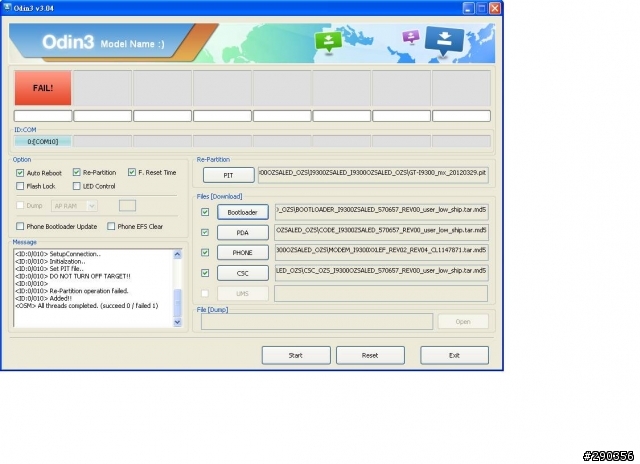
Task: Enable Phone Bootloader Update checkbox
Action: pyautogui.click(x=20, y=226)
